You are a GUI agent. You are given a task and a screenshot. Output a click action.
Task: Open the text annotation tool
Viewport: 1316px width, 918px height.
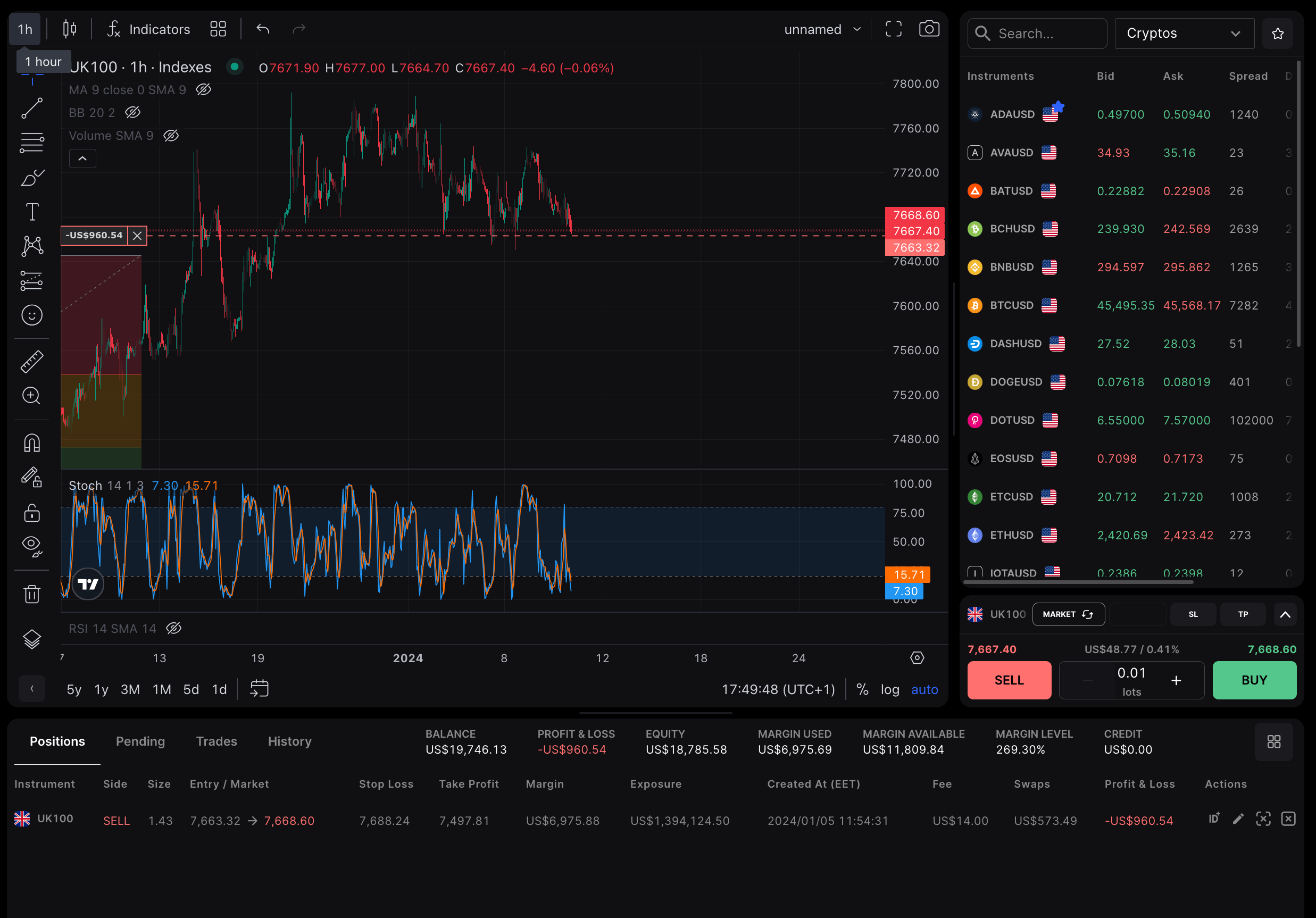pyautogui.click(x=32, y=212)
